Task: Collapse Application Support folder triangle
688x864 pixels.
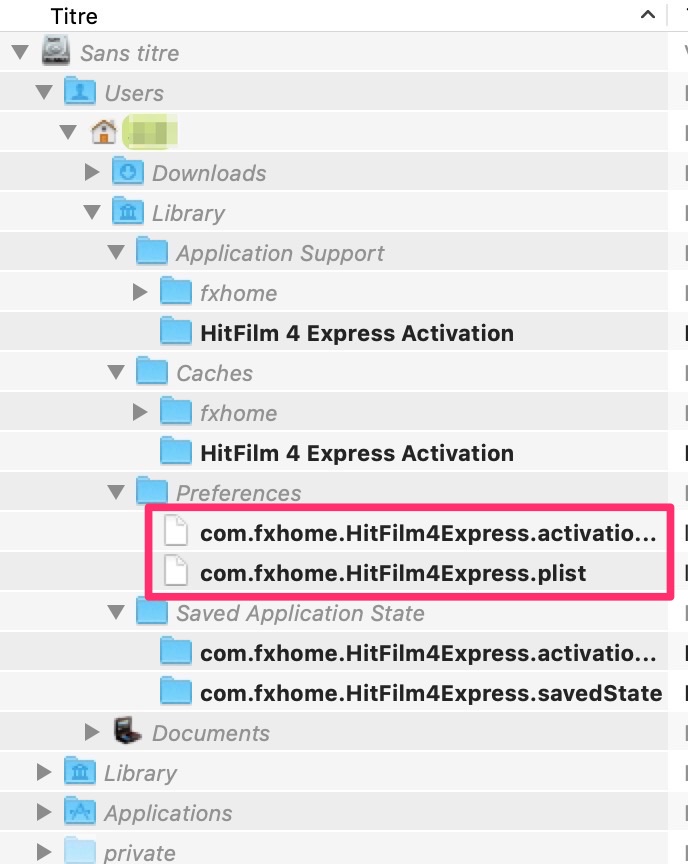Action: click(116, 252)
